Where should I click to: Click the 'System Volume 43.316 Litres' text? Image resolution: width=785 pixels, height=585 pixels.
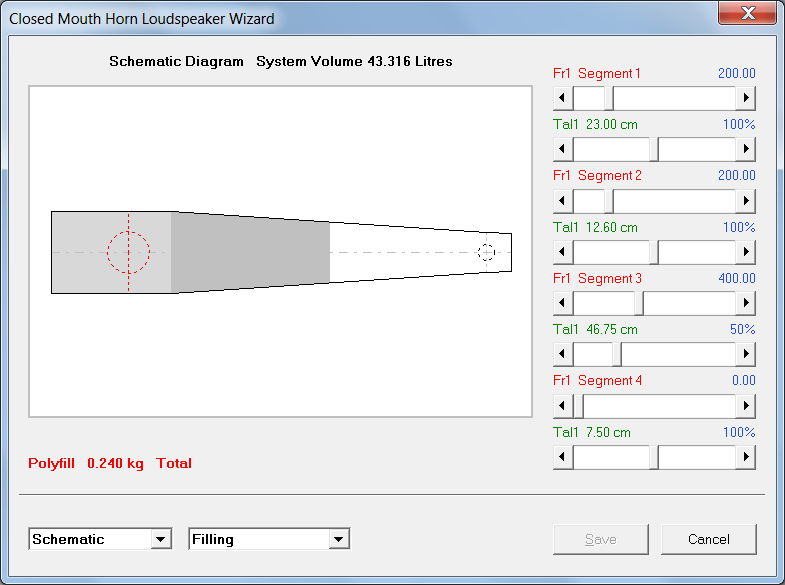pyautogui.click(x=354, y=61)
